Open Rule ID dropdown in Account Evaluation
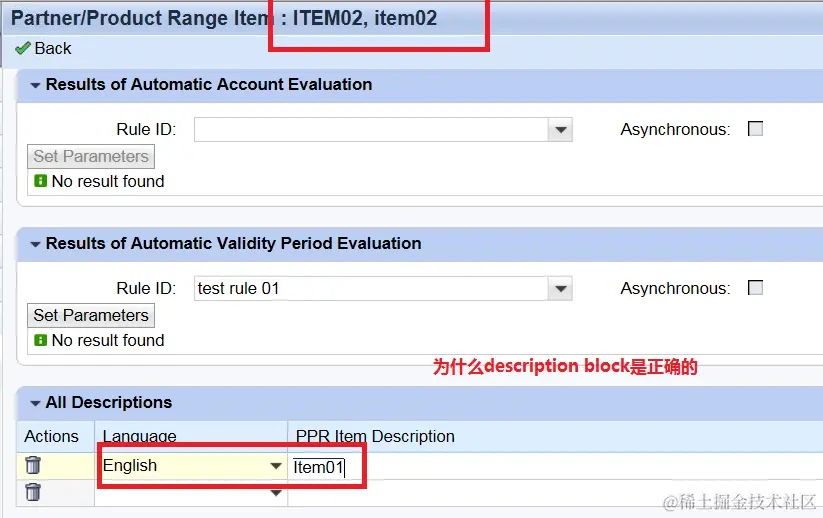 [560, 130]
